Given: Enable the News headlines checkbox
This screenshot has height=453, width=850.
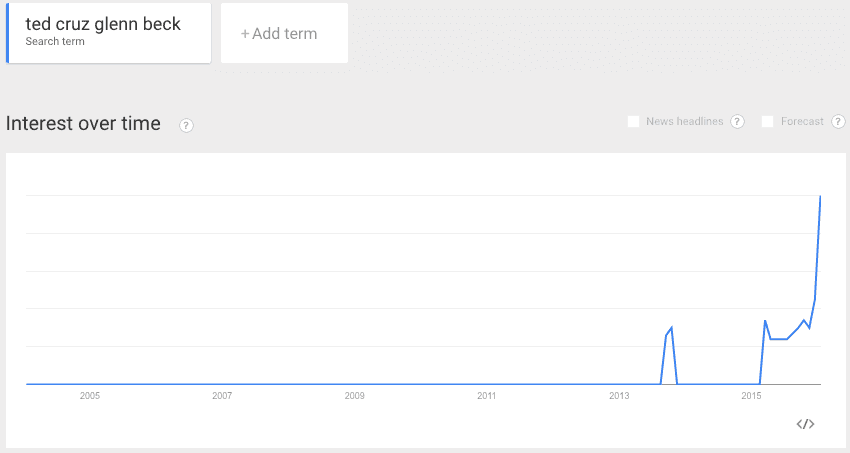Looking at the screenshot, I should click(633, 121).
